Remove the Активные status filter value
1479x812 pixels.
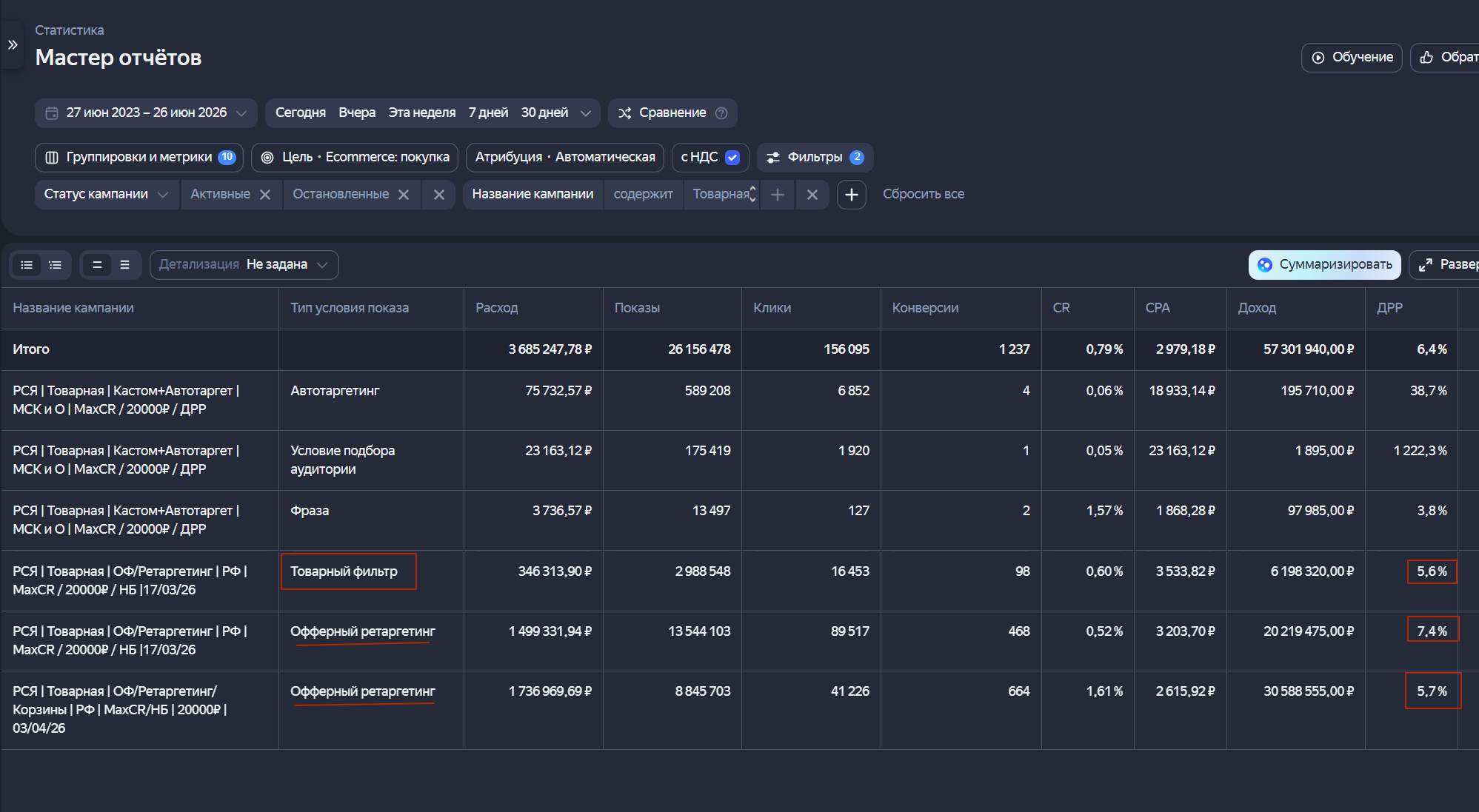click(x=265, y=194)
